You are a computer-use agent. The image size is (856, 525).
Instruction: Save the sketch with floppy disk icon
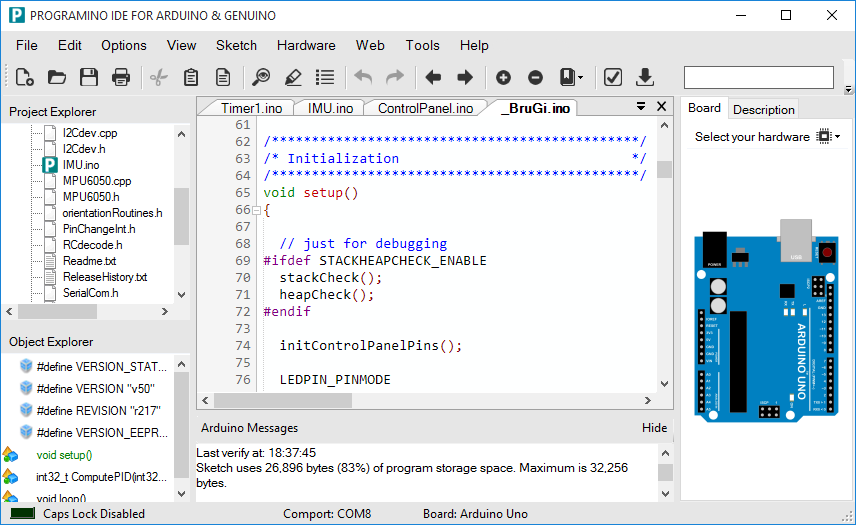(89, 77)
